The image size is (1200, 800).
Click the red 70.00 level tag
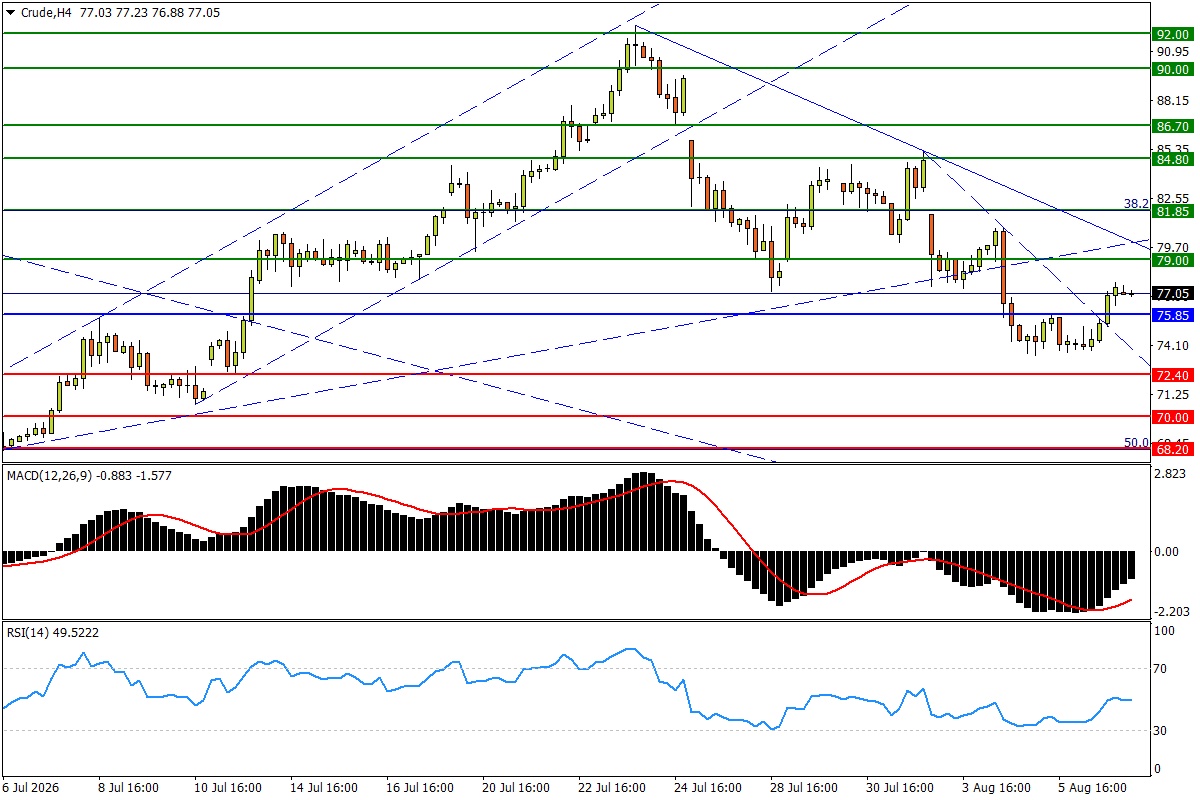[1171, 417]
